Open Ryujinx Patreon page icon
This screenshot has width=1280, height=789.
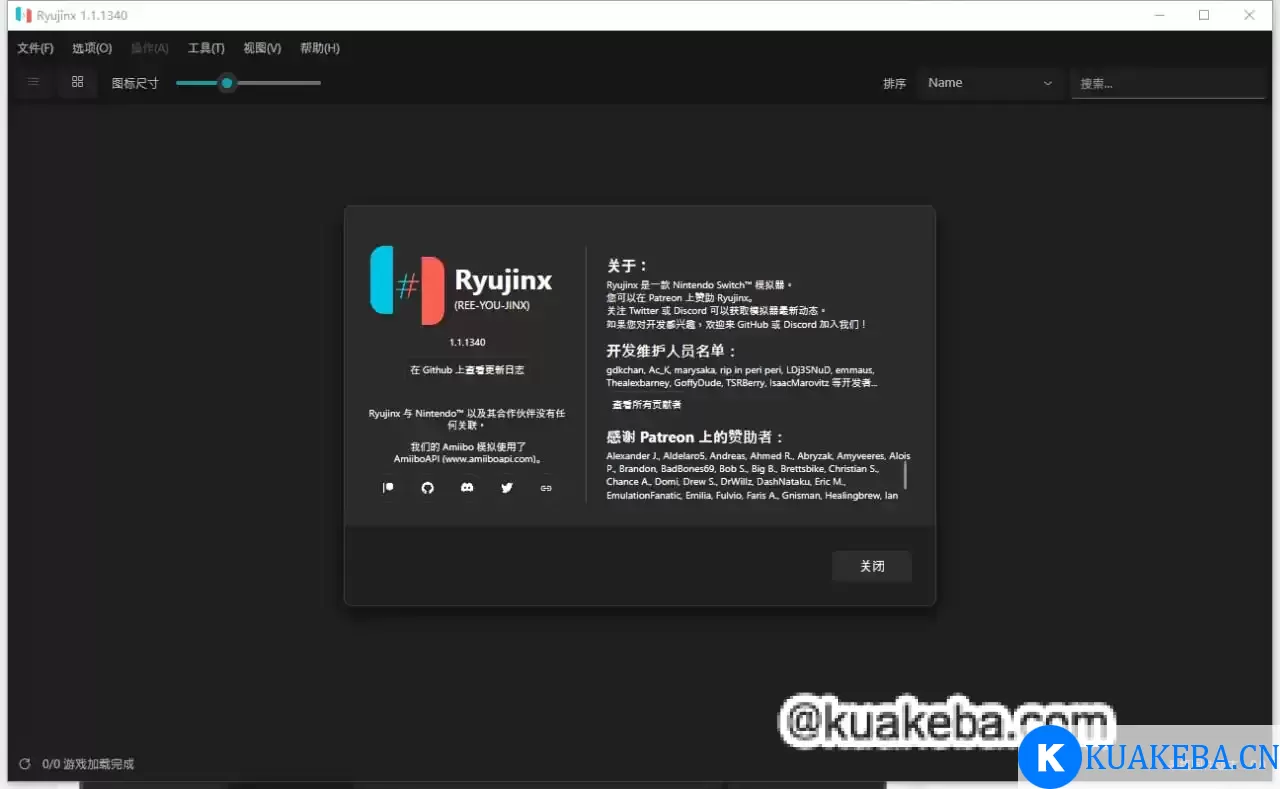pos(388,488)
